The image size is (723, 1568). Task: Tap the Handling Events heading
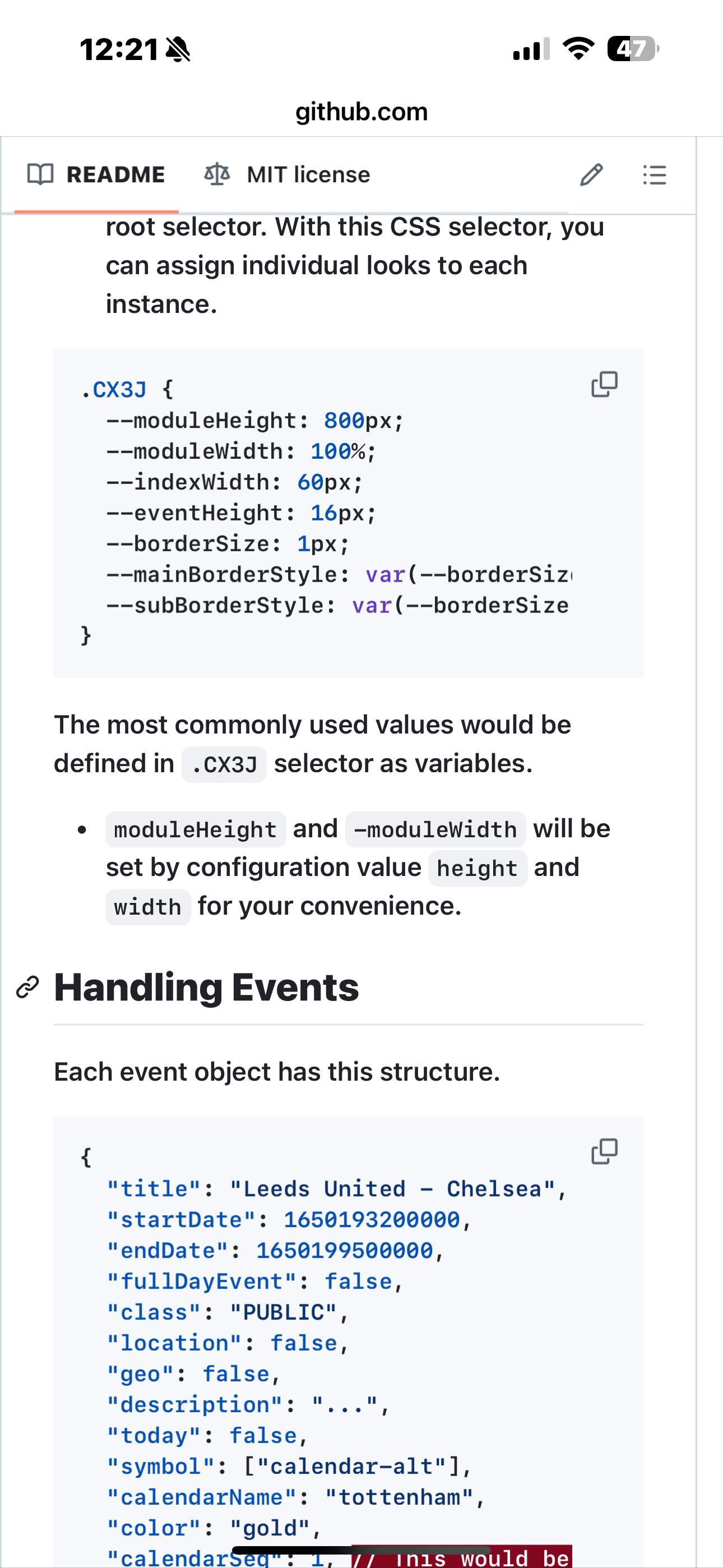(x=206, y=988)
